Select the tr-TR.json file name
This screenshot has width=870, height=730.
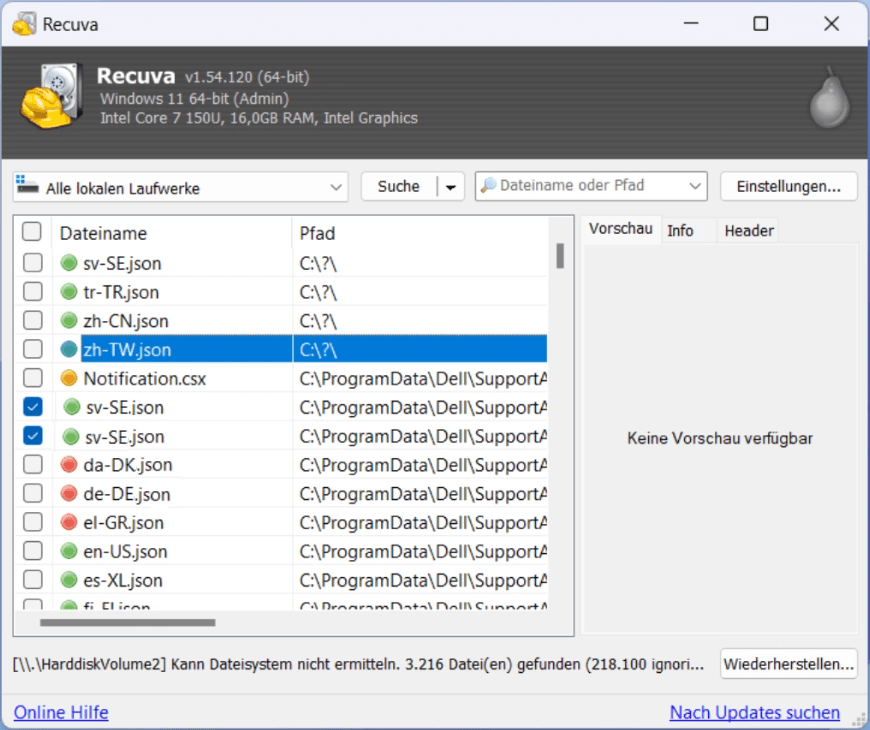pos(121,292)
